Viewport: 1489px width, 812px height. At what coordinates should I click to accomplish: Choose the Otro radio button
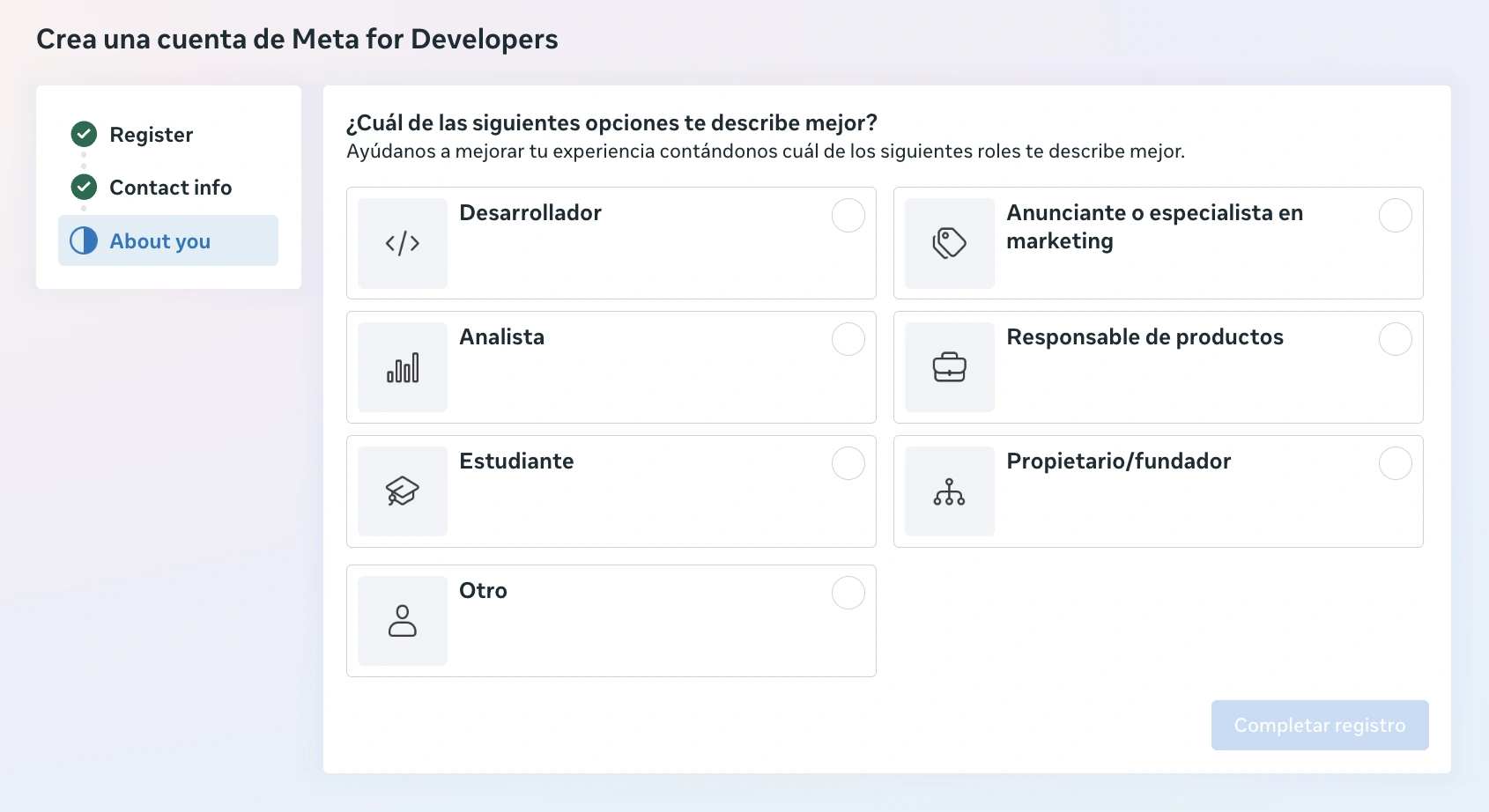(848, 593)
